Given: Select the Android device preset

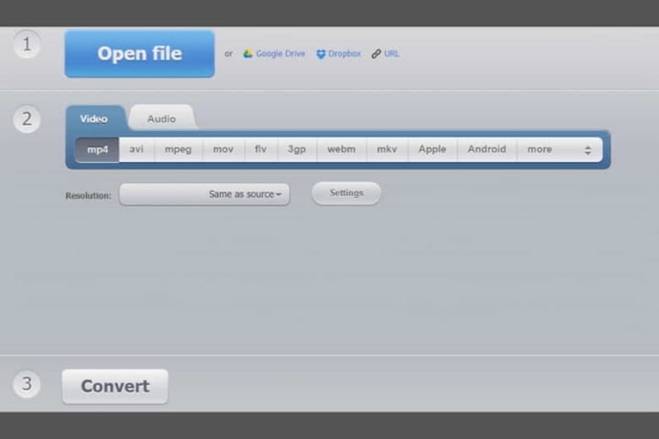Looking at the screenshot, I should point(487,149).
